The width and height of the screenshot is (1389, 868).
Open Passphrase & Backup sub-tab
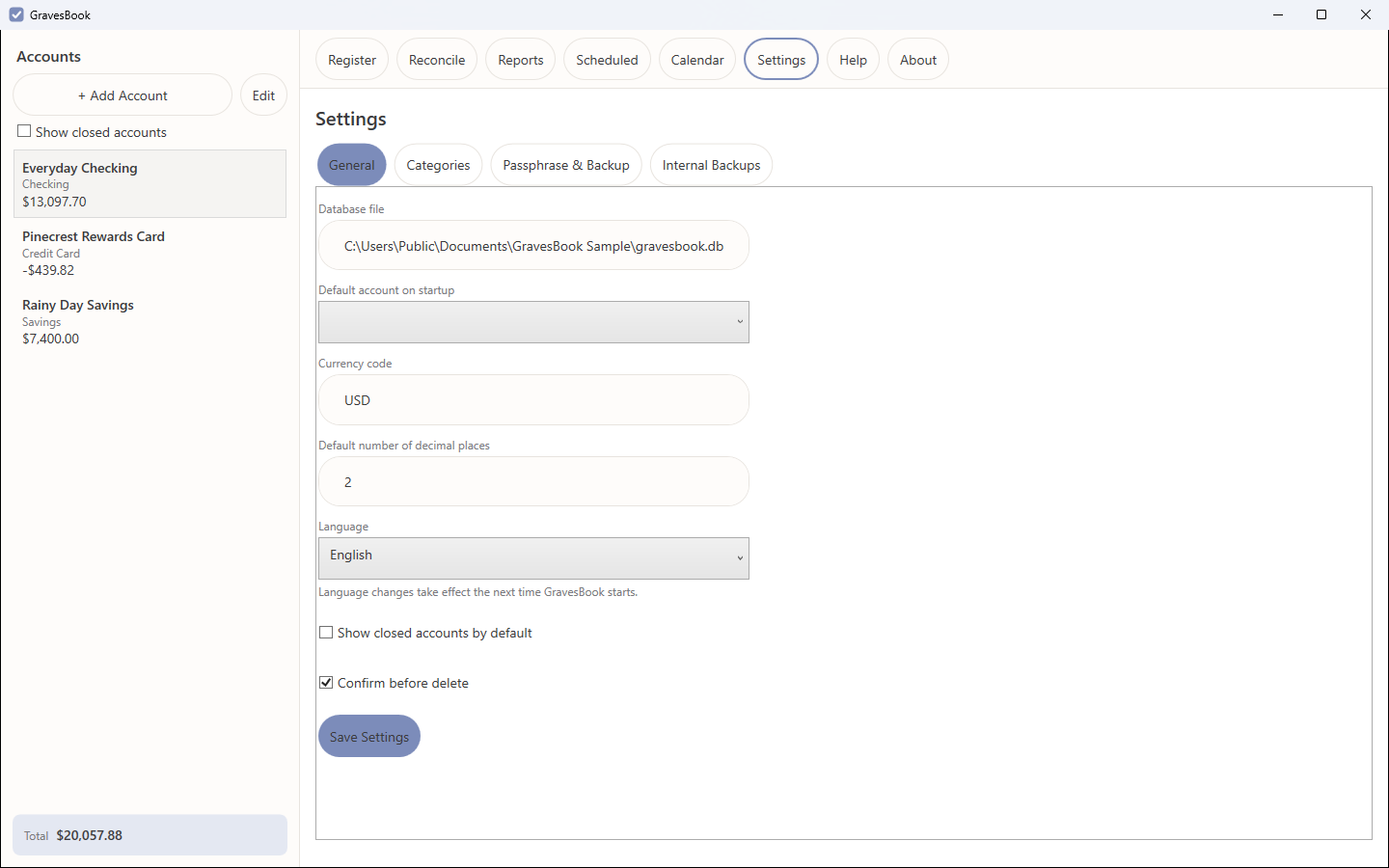pyautogui.click(x=566, y=165)
